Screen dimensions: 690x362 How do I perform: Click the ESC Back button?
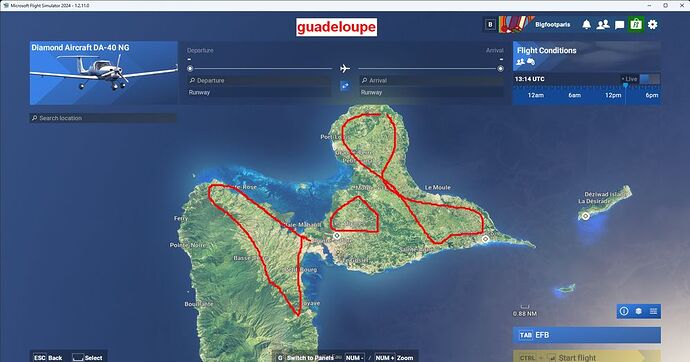click(48, 357)
